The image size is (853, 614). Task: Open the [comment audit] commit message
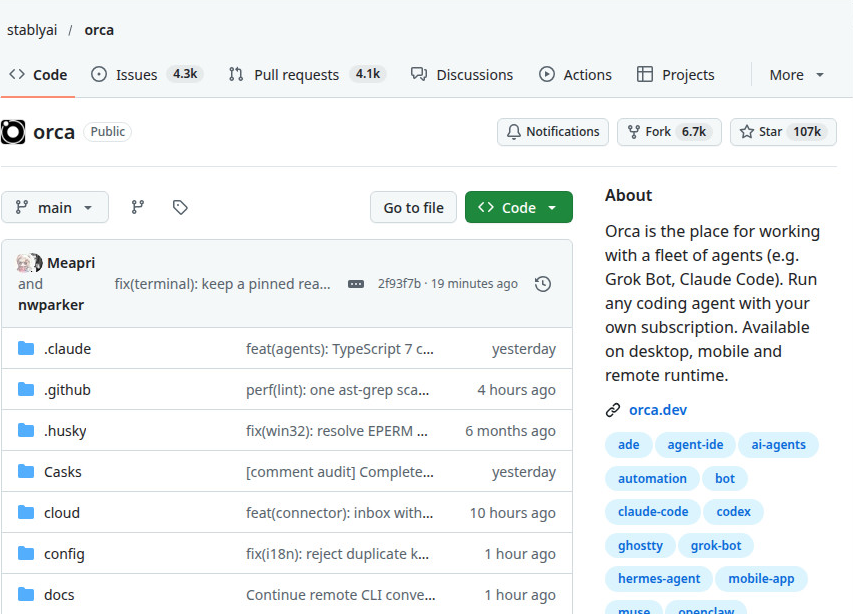[340, 472]
